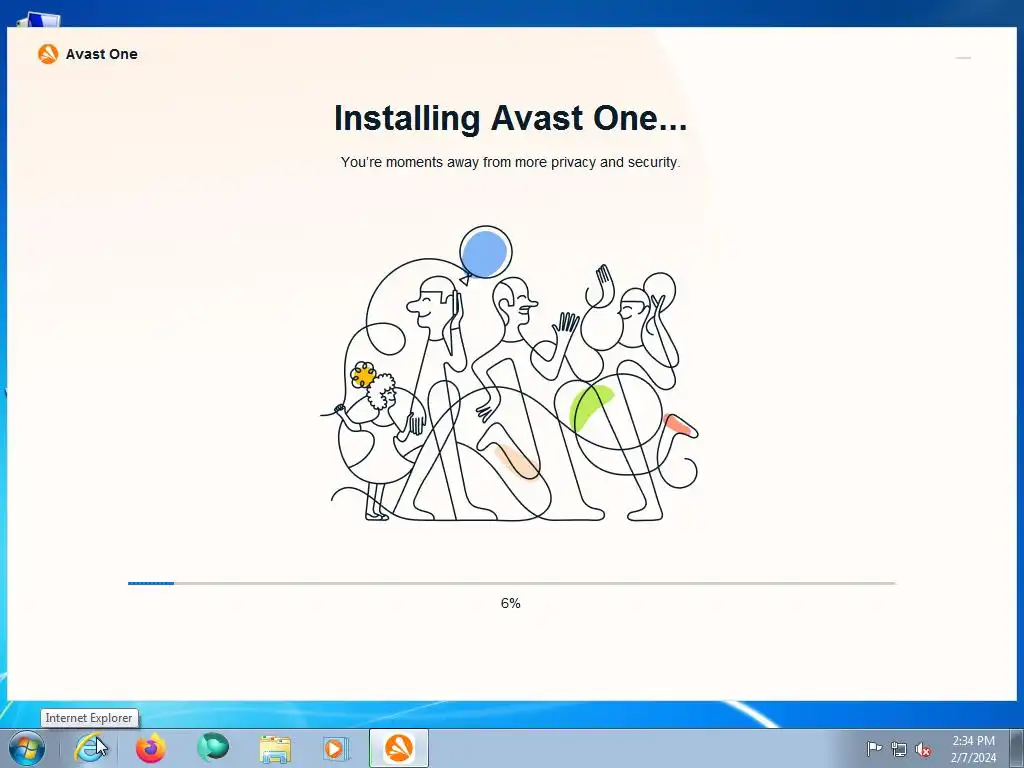This screenshot has height=768, width=1024.
Task: Minimize the Avast One installer window
Action: (963, 57)
